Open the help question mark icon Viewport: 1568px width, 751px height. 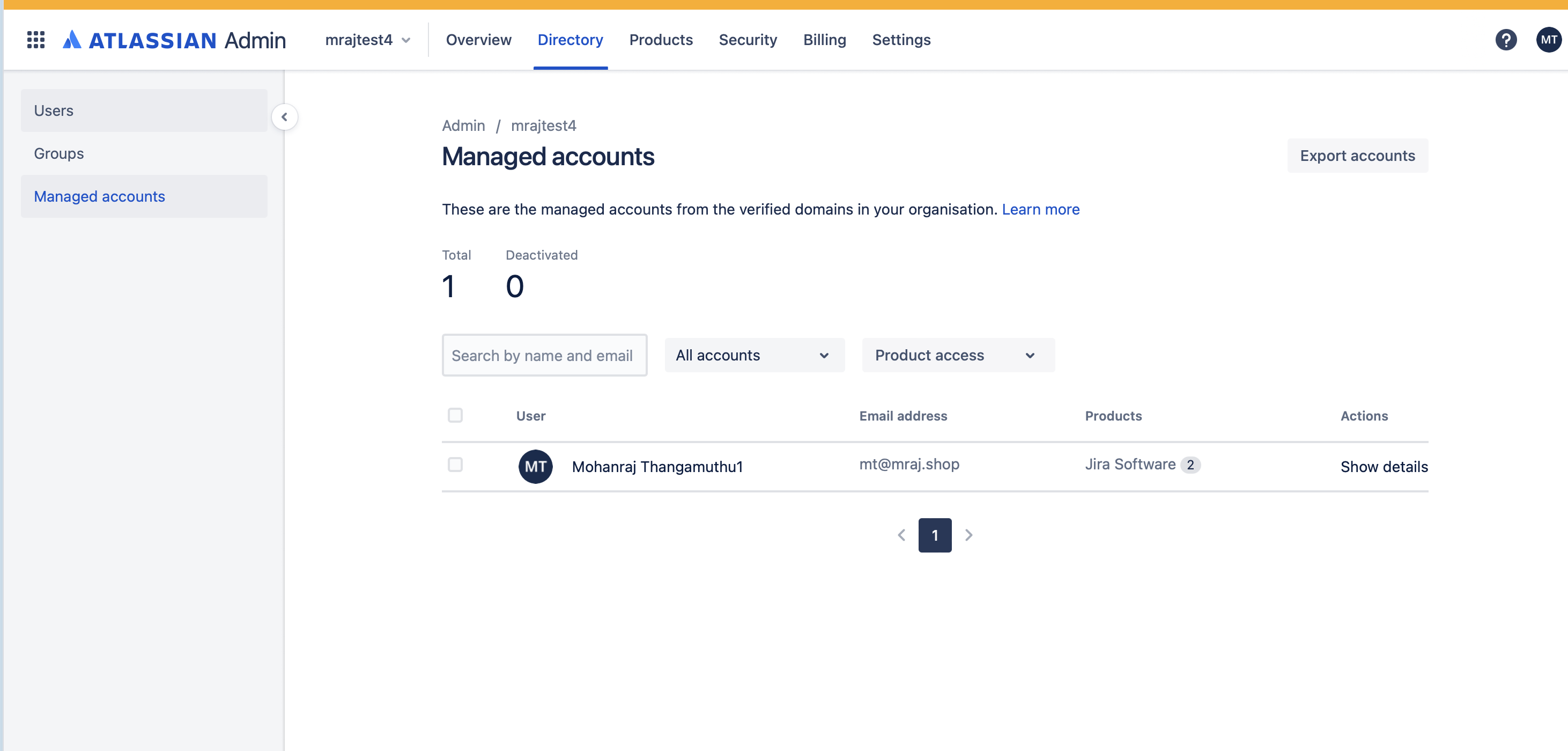point(1506,39)
